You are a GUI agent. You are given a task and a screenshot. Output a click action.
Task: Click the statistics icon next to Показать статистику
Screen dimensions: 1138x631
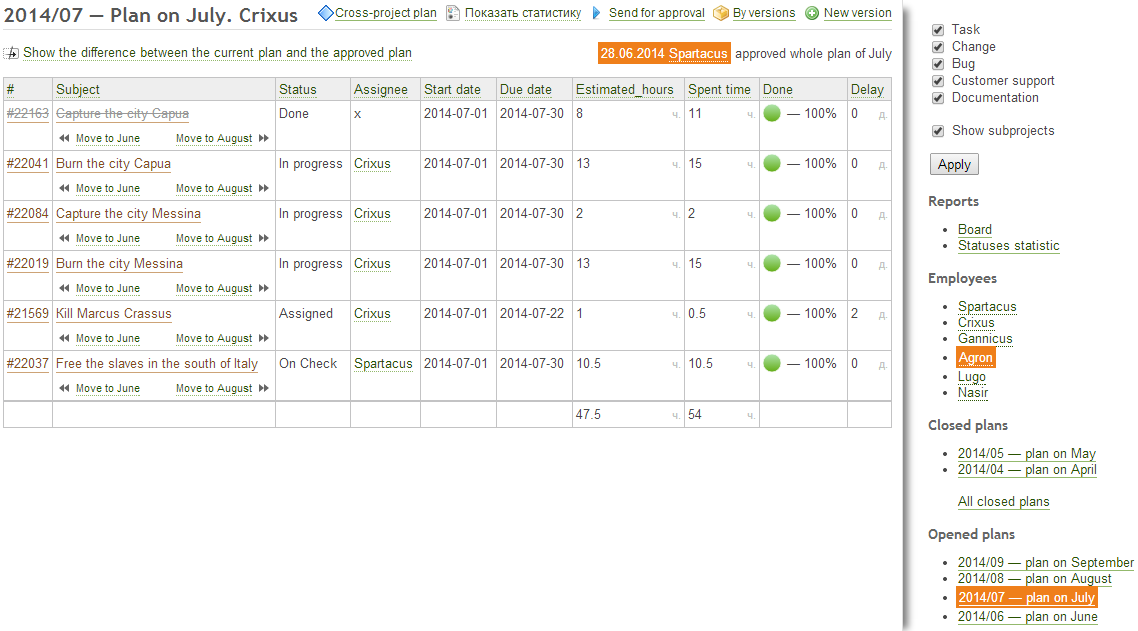click(x=452, y=14)
